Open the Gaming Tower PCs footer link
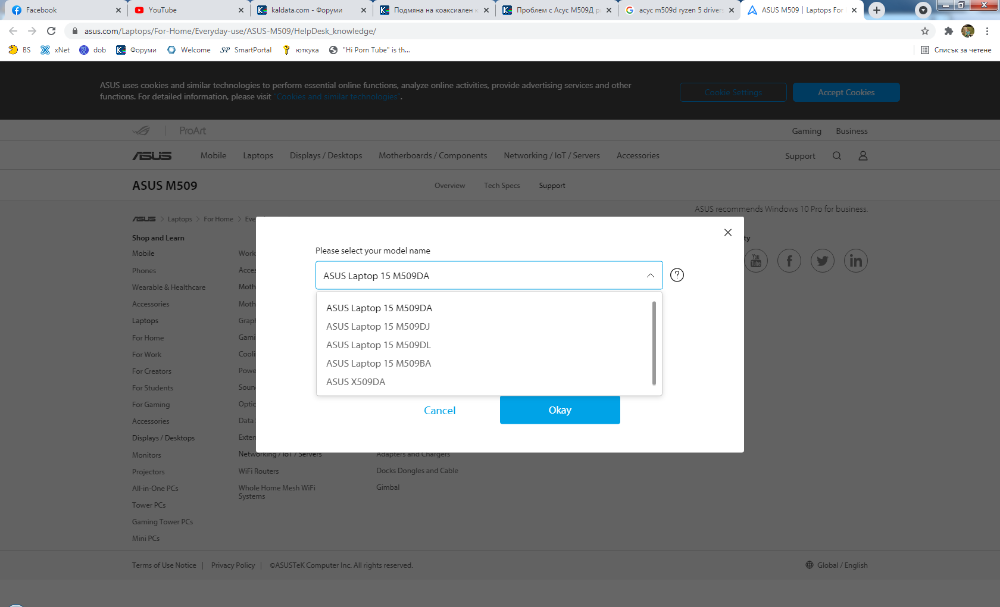1000x607 pixels. coord(162,522)
